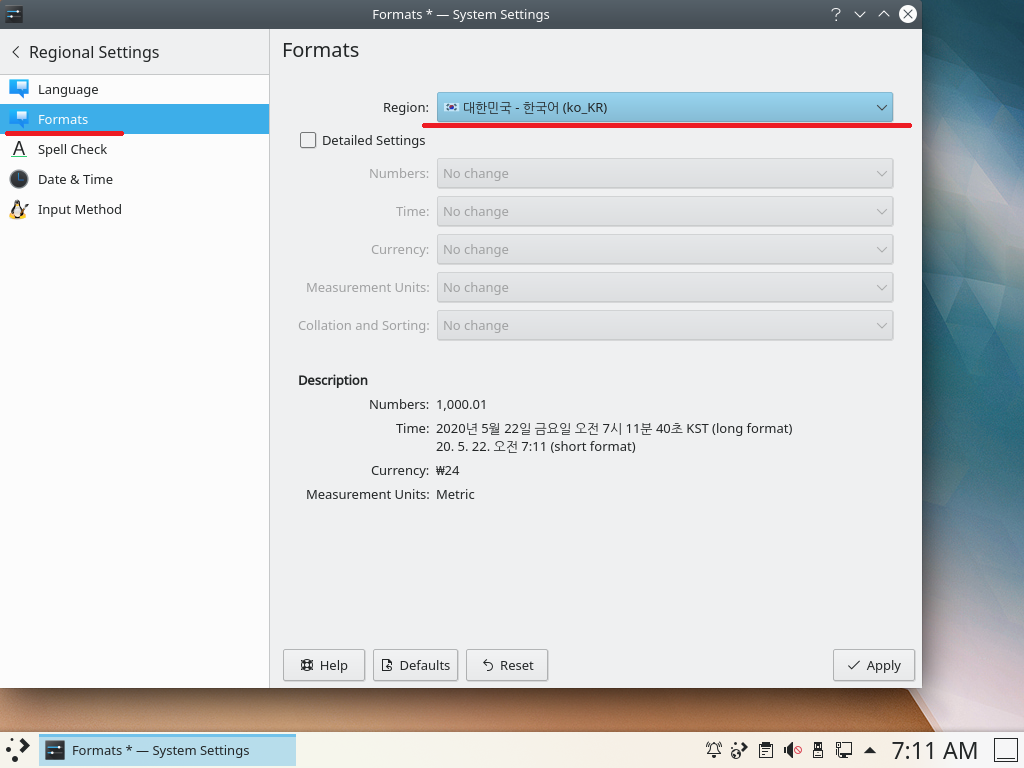
Task: Open the Collation and Sorting dropdown
Action: coord(665,325)
